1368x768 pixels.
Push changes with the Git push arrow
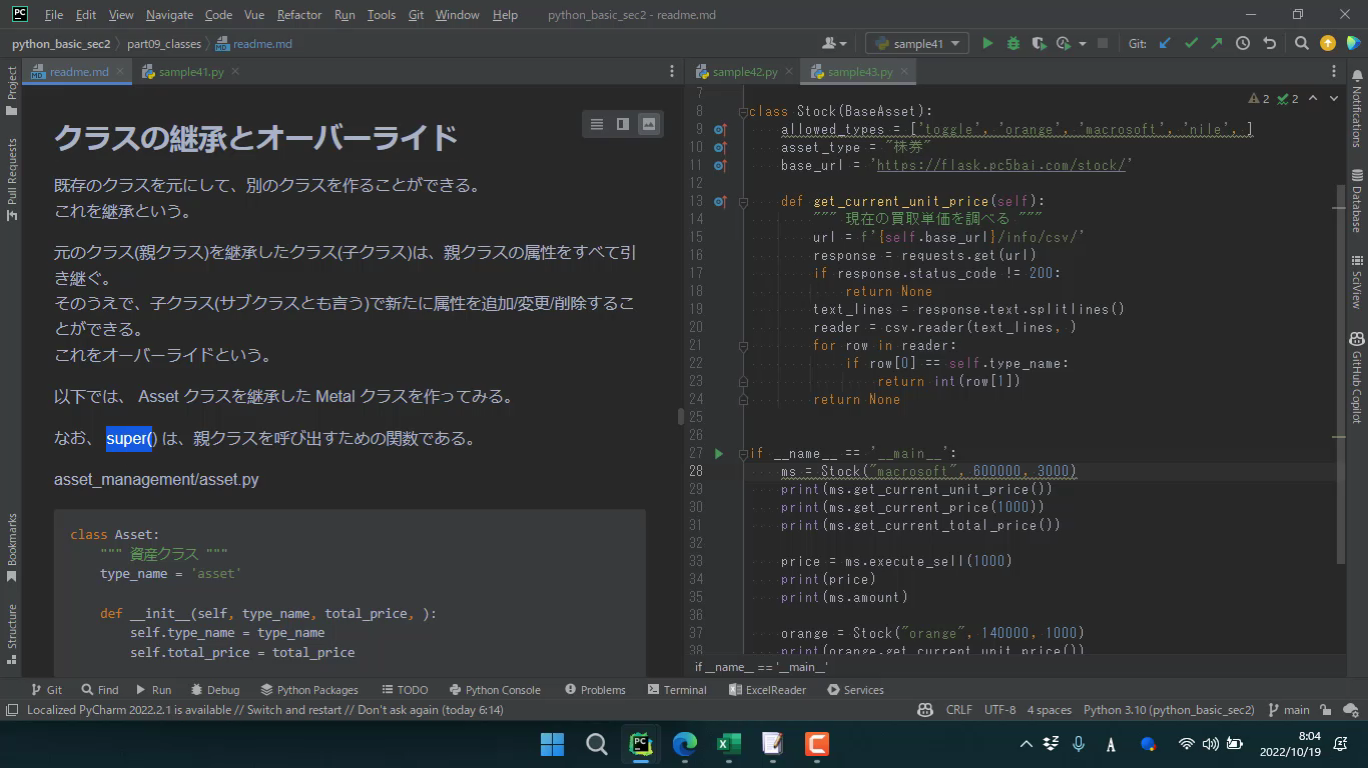click(x=1216, y=43)
